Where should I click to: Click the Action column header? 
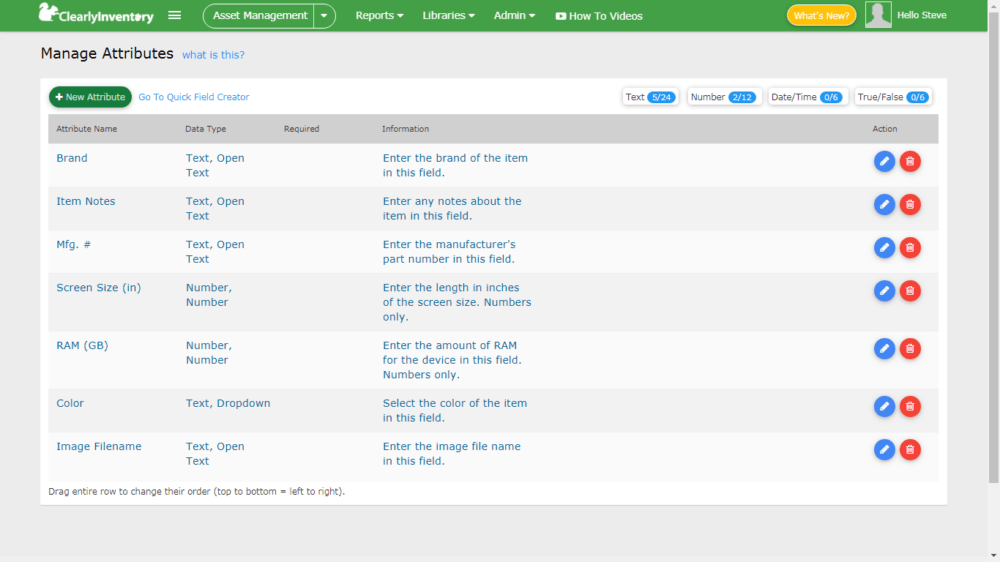(x=885, y=129)
